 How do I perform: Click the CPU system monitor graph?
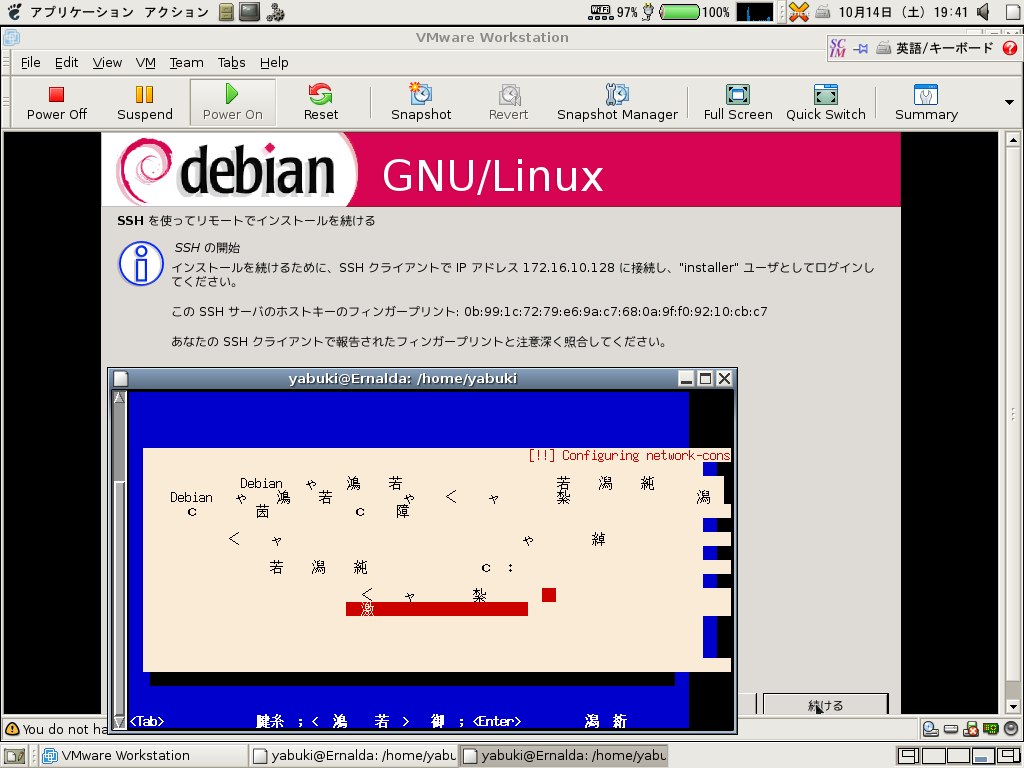coord(754,12)
